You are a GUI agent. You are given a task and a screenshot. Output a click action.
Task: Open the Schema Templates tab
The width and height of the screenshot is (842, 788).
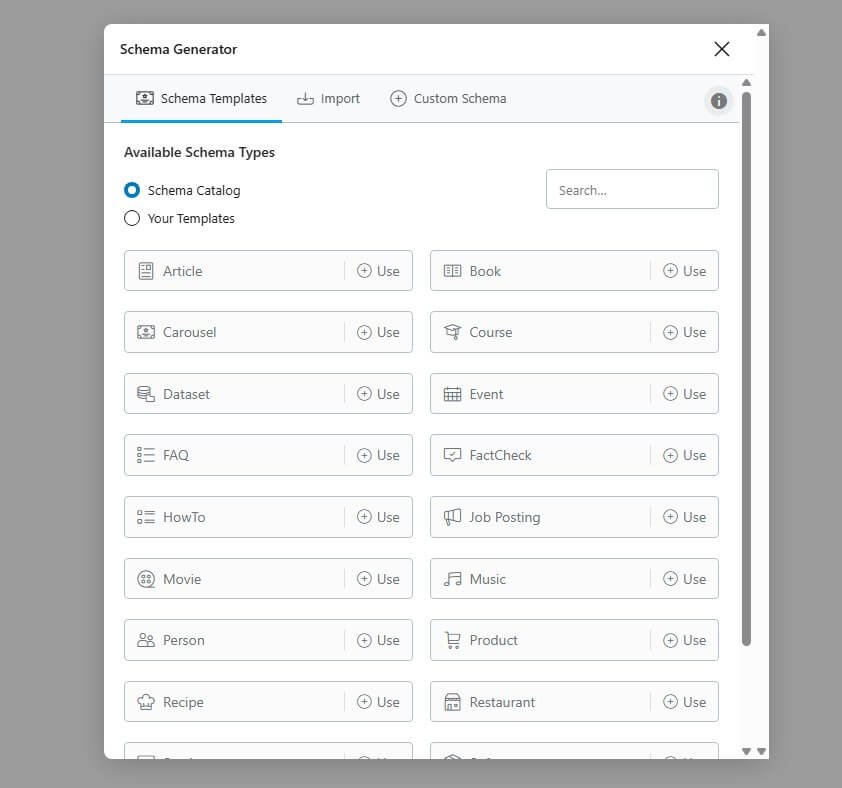pos(201,99)
